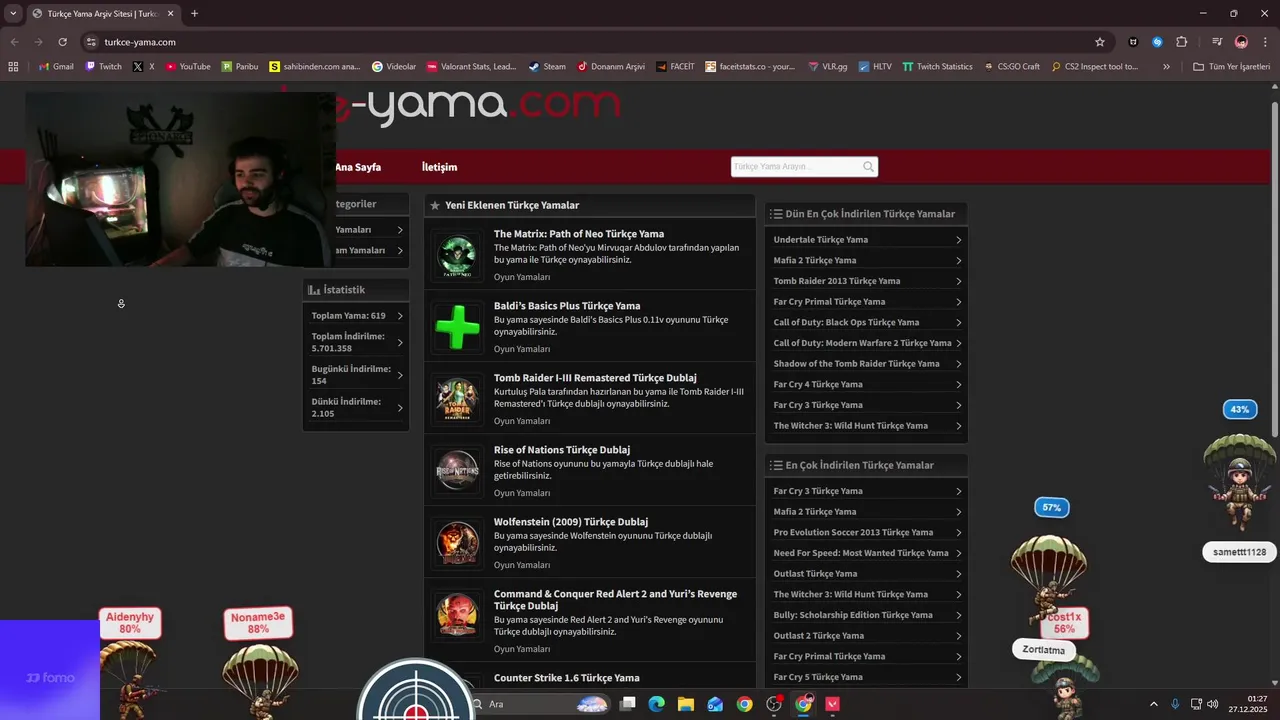Click the Wolfenstein (2009) game icon
The height and width of the screenshot is (720, 1280).
click(458, 544)
